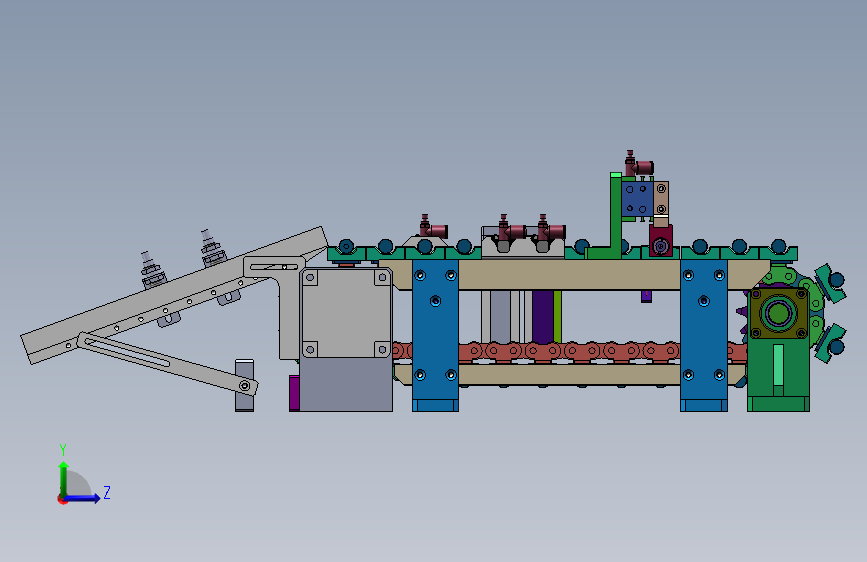The width and height of the screenshot is (867, 562).
Task: Select the leftmost pneumatic fitting on conveyor
Action: point(432,227)
